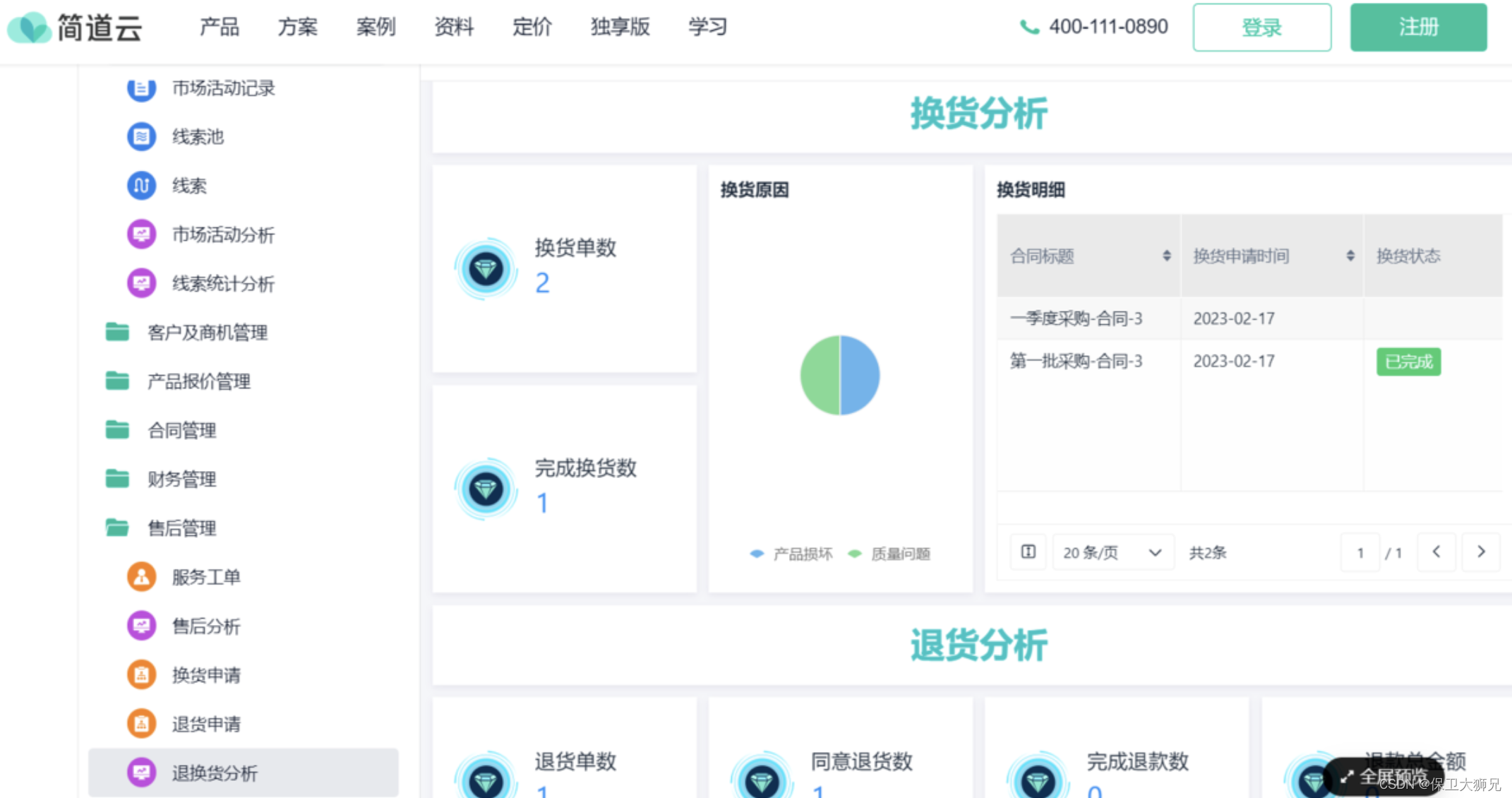Open the 定价 menu

pos(532,28)
